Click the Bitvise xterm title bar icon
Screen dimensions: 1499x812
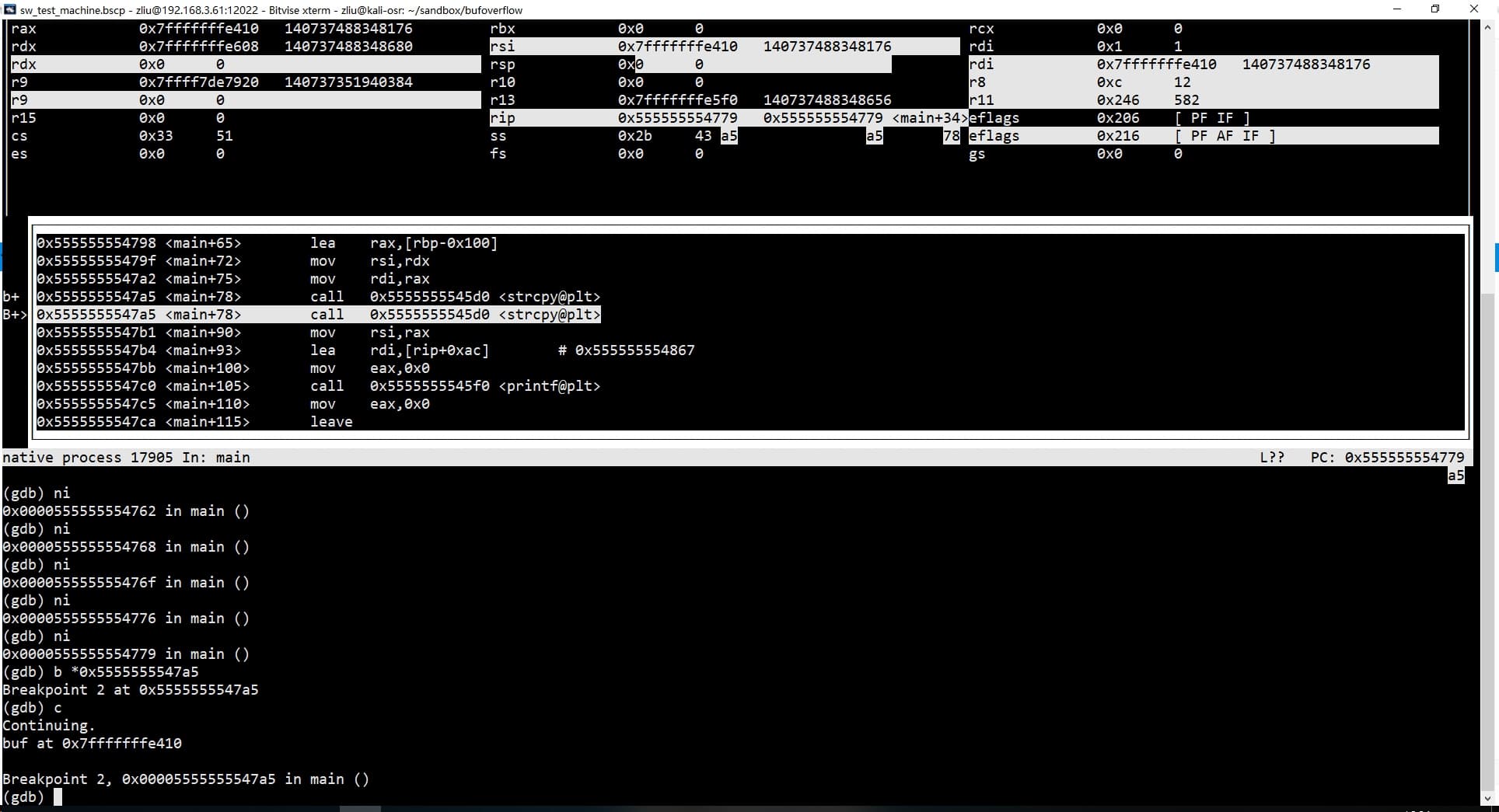9,9
